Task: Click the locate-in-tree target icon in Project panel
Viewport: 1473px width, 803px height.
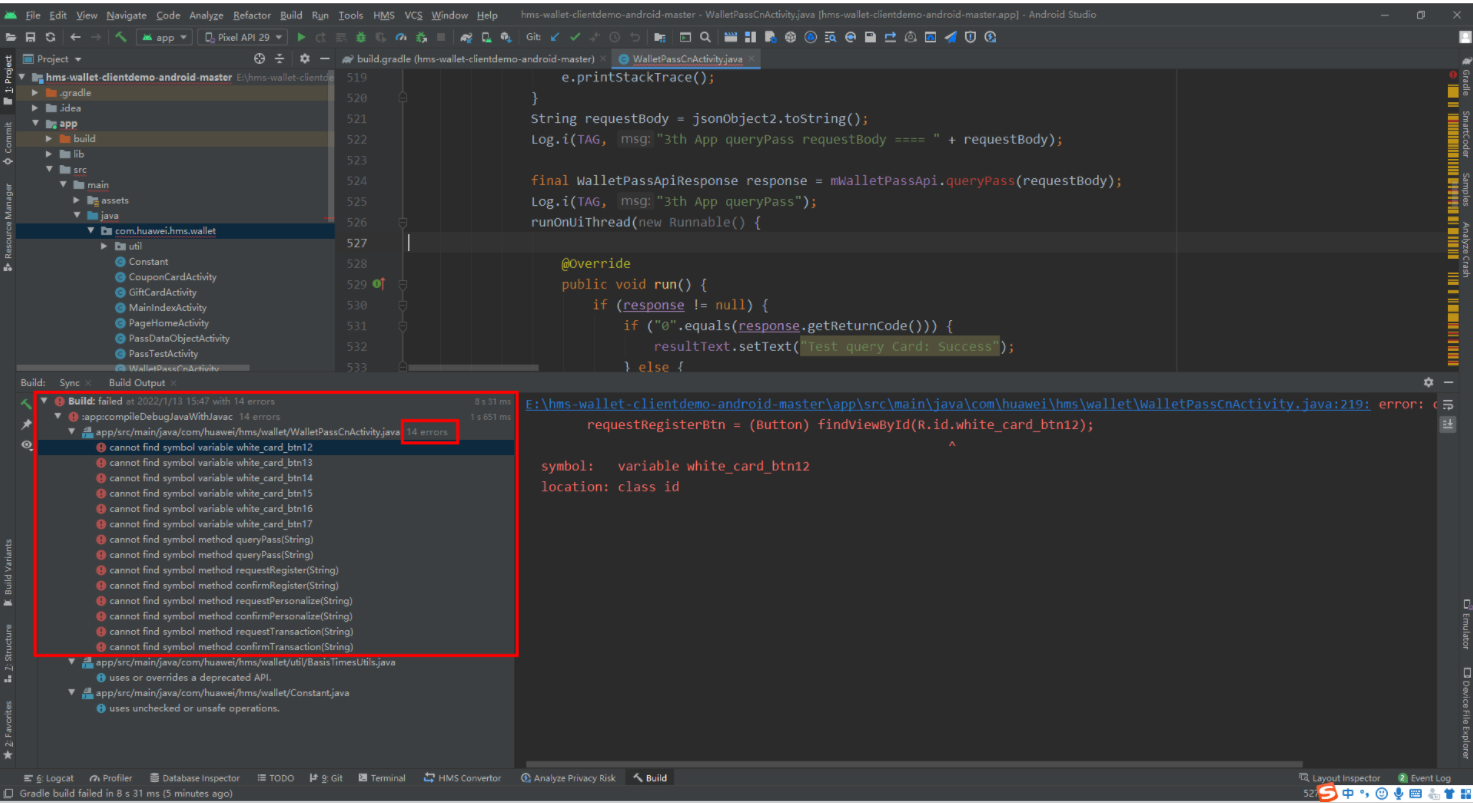Action: (x=260, y=59)
